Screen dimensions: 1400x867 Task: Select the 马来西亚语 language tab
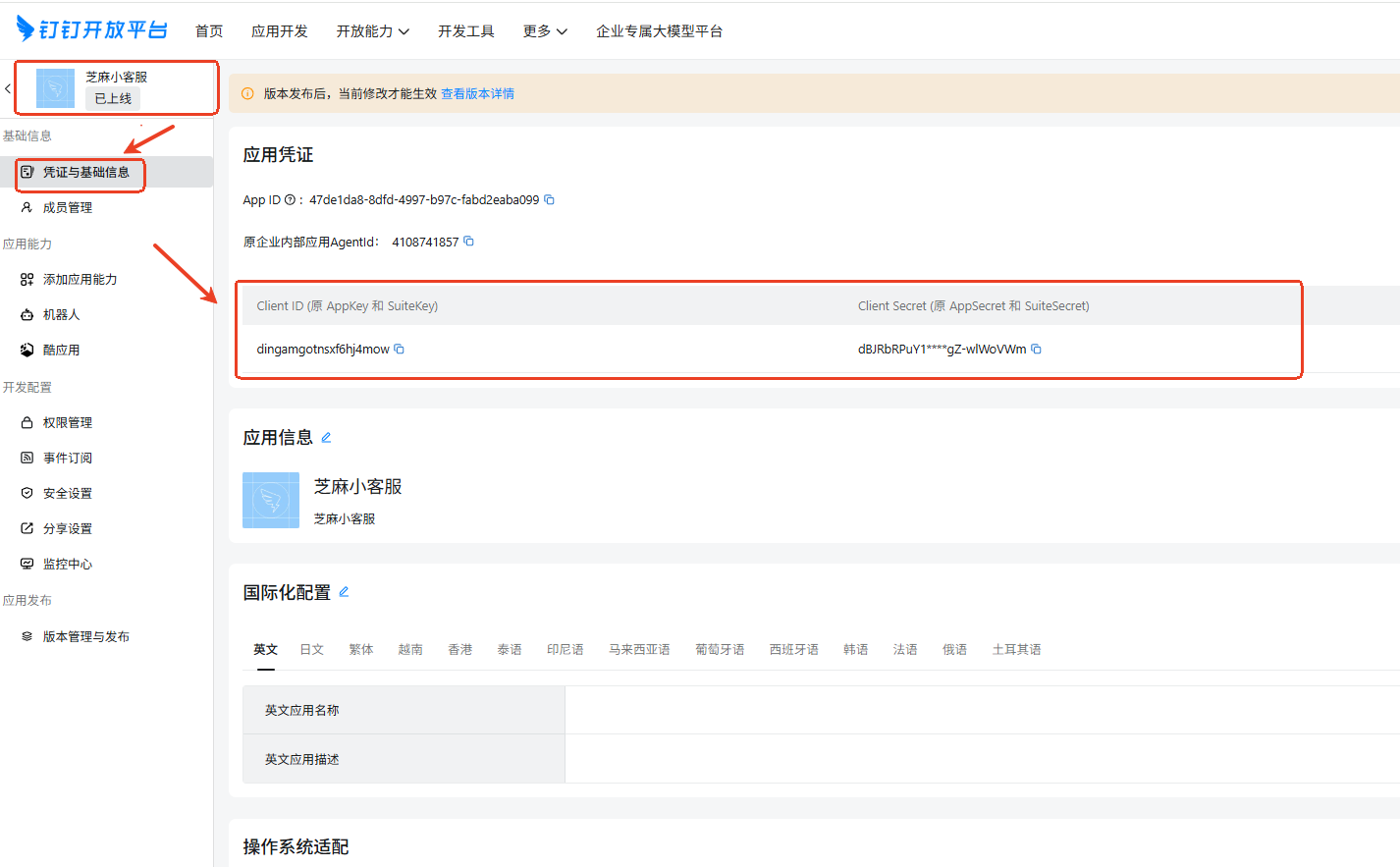639,649
